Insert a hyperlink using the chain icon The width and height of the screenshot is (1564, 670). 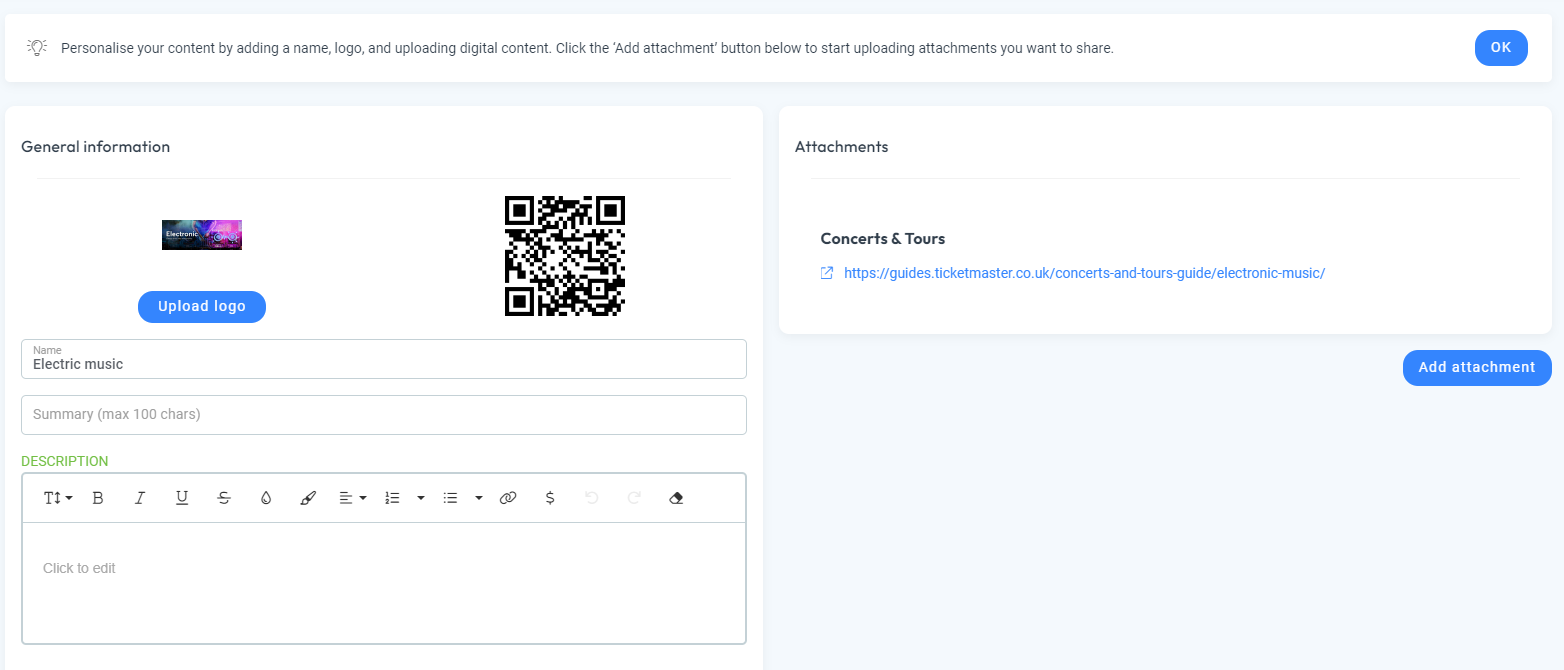coord(508,497)
